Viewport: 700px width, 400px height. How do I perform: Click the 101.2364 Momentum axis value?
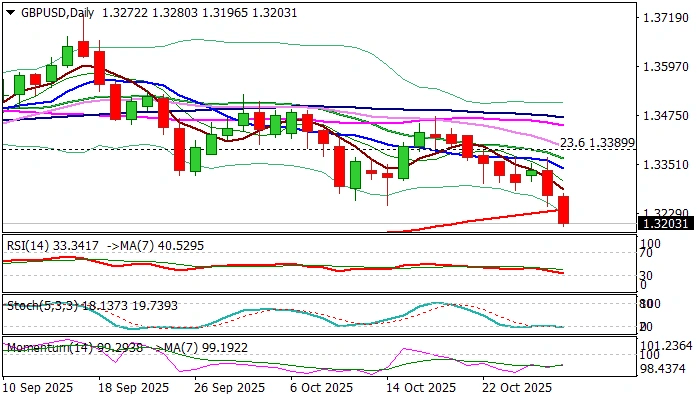[667, 345]
